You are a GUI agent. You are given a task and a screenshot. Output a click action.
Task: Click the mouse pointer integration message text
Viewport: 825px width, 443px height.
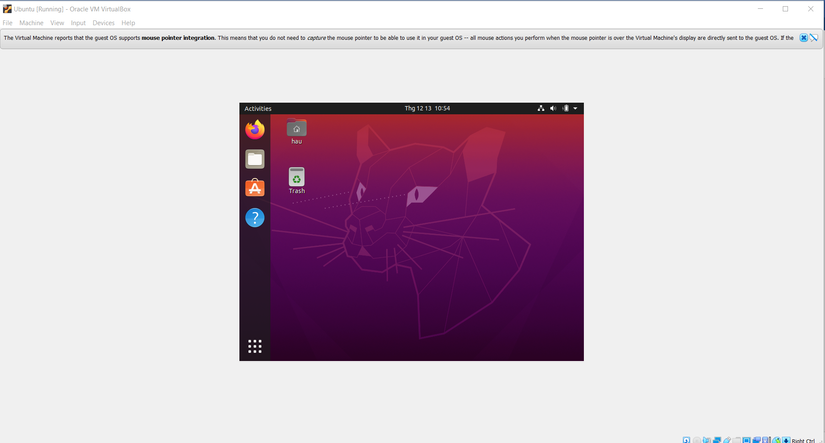(398, 38)
